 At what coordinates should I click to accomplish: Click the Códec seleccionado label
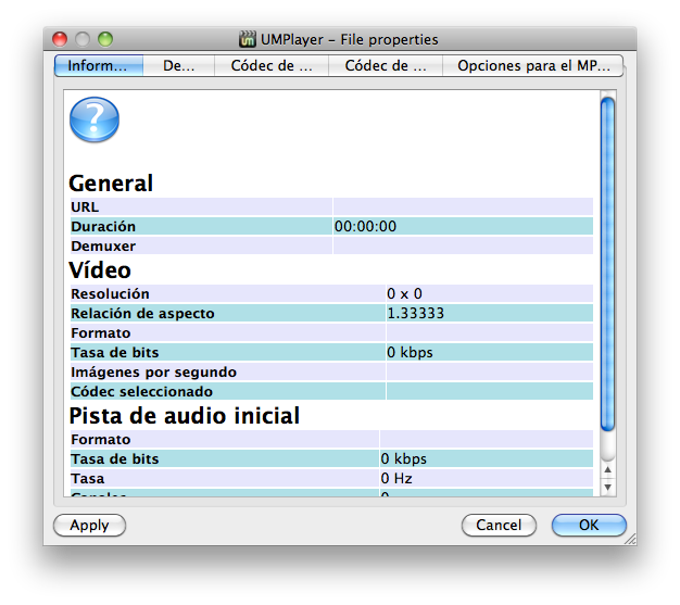tap(142, 391)
